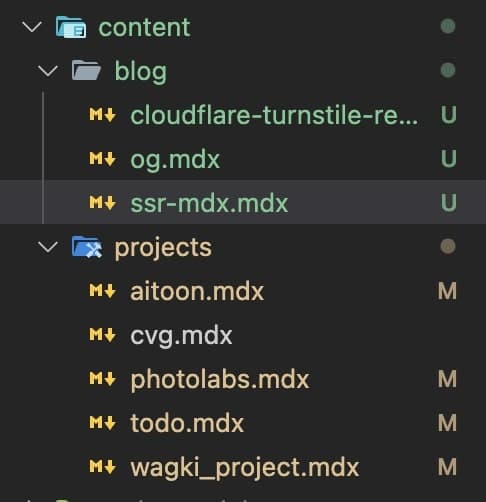The image size is (486, 502).
Task: Click the modified M badge on aitoon.mdx
Action: (x=447, y=291)
